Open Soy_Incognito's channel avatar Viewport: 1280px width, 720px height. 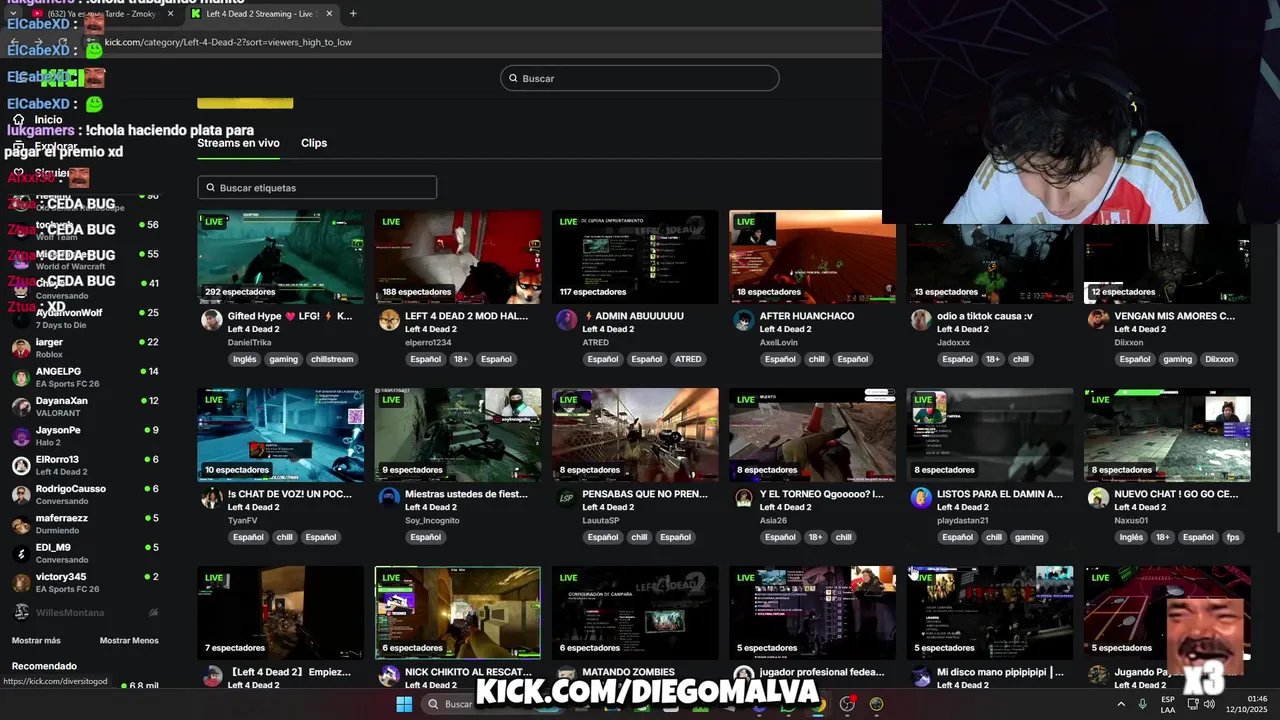(x=389, y=498)
